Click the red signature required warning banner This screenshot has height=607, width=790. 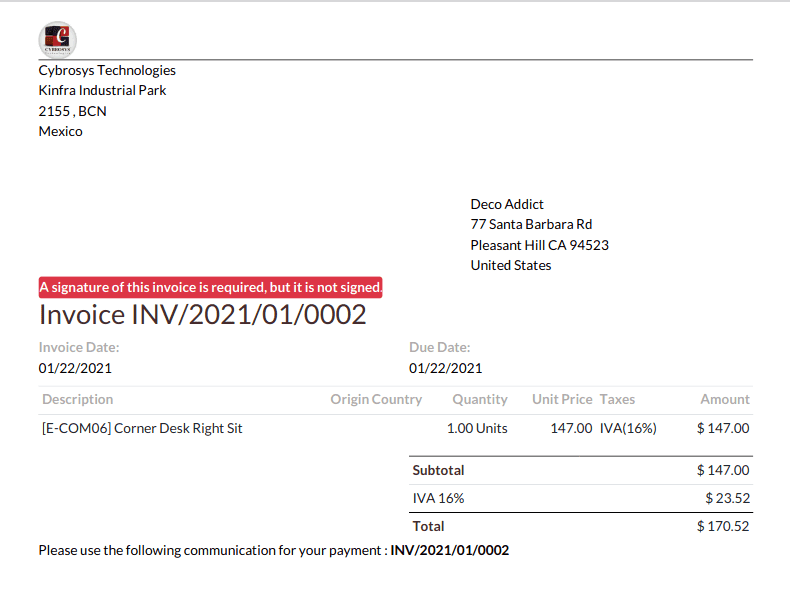tap(211, 287)
